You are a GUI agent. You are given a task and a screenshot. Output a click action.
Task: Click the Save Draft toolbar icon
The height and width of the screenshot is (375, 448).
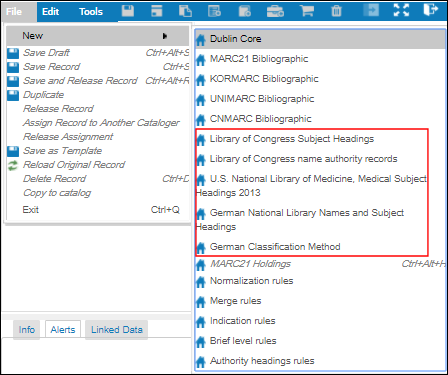(x=156, y=11)
